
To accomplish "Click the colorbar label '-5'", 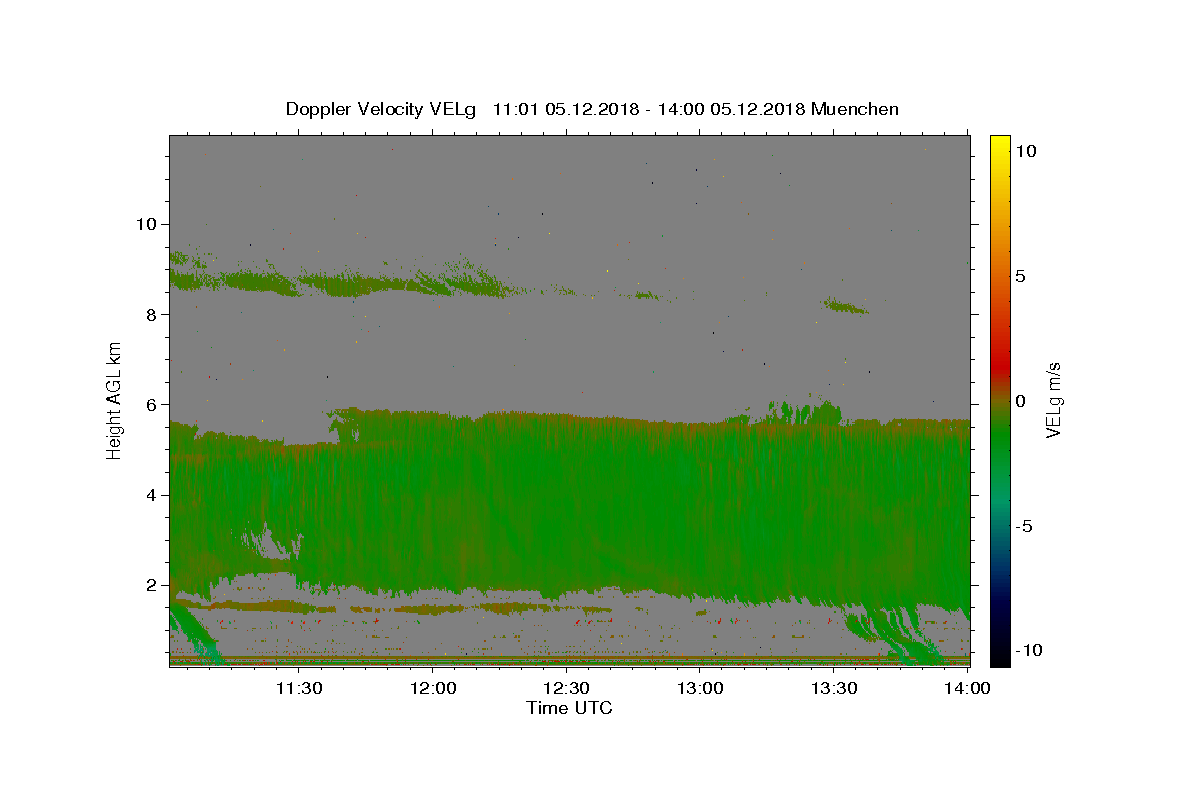I will point(1024,526).
